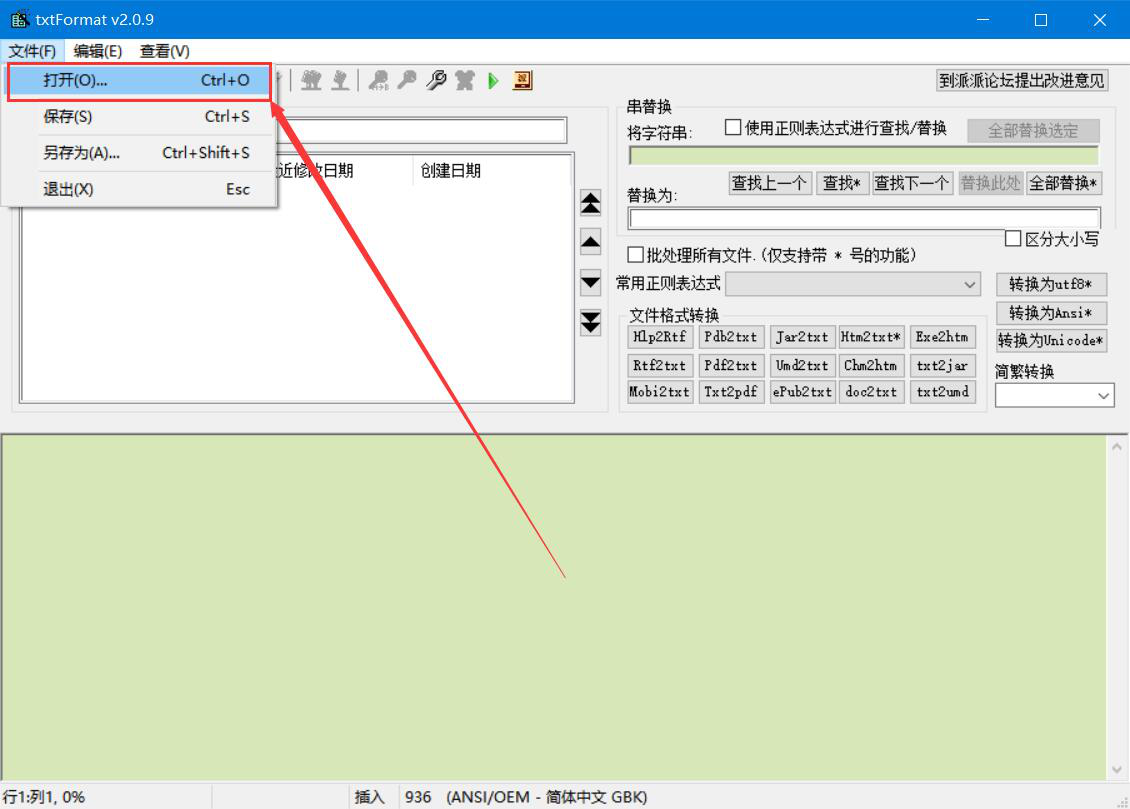Screen dimensions: 1130x809
Task: Click the 查找* button
Action: [x=842, y=183]
